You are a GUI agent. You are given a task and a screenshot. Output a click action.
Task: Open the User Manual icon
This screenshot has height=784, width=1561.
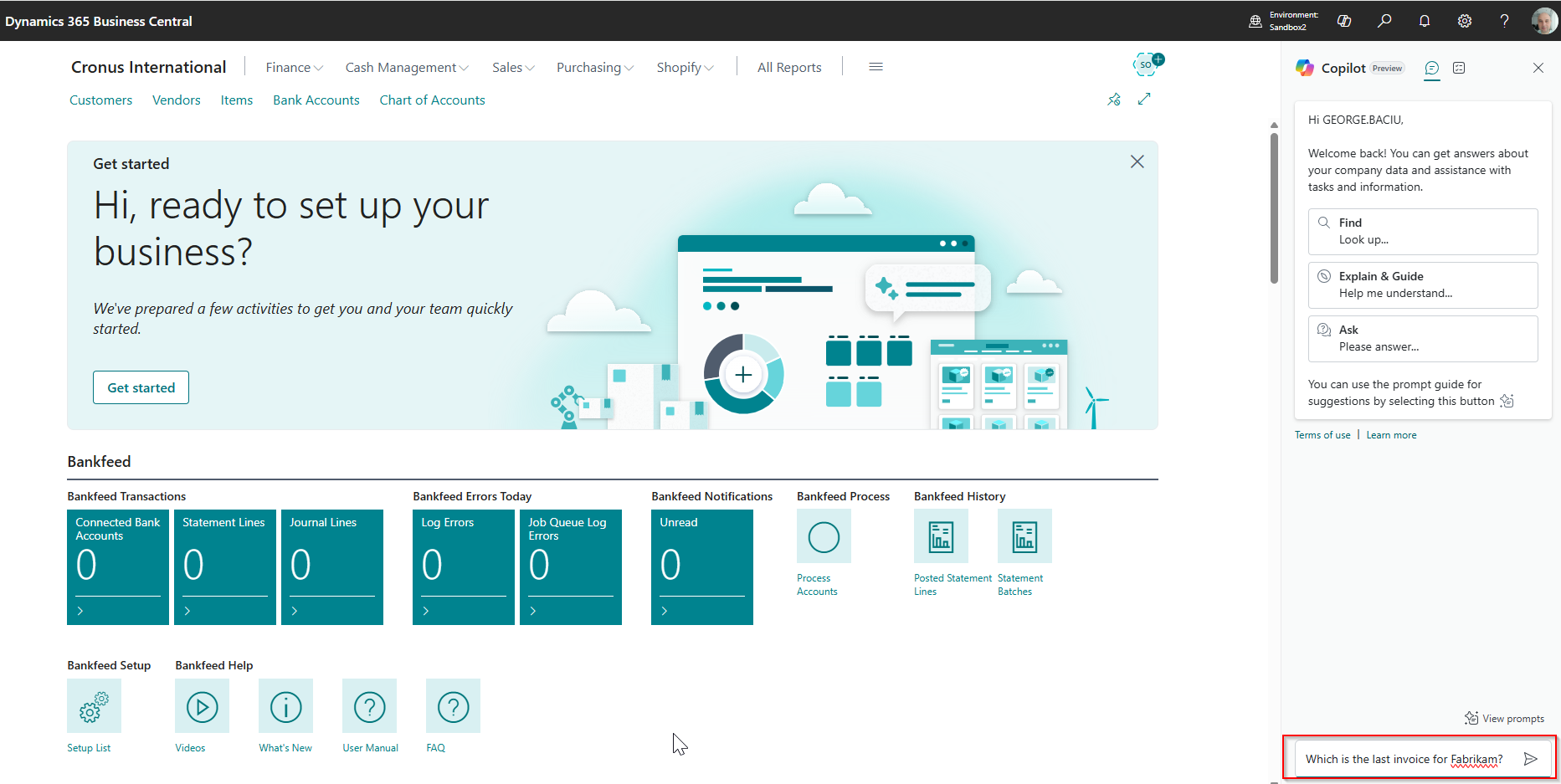click(369, 706)
